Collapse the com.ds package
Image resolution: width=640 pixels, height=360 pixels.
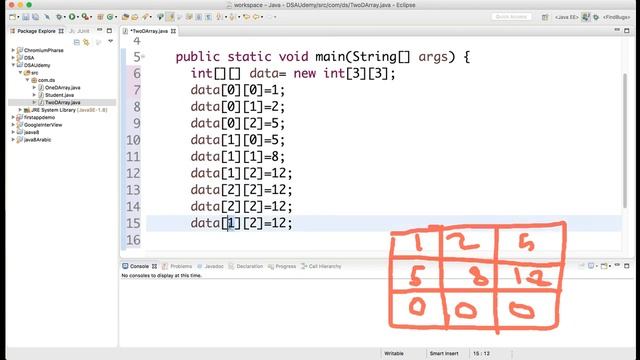coord(27,80)
